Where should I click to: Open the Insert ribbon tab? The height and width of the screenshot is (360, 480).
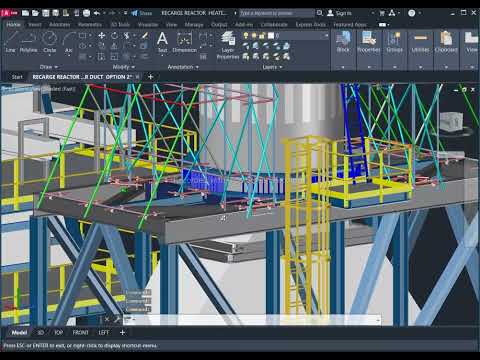[x=35, y=25]
